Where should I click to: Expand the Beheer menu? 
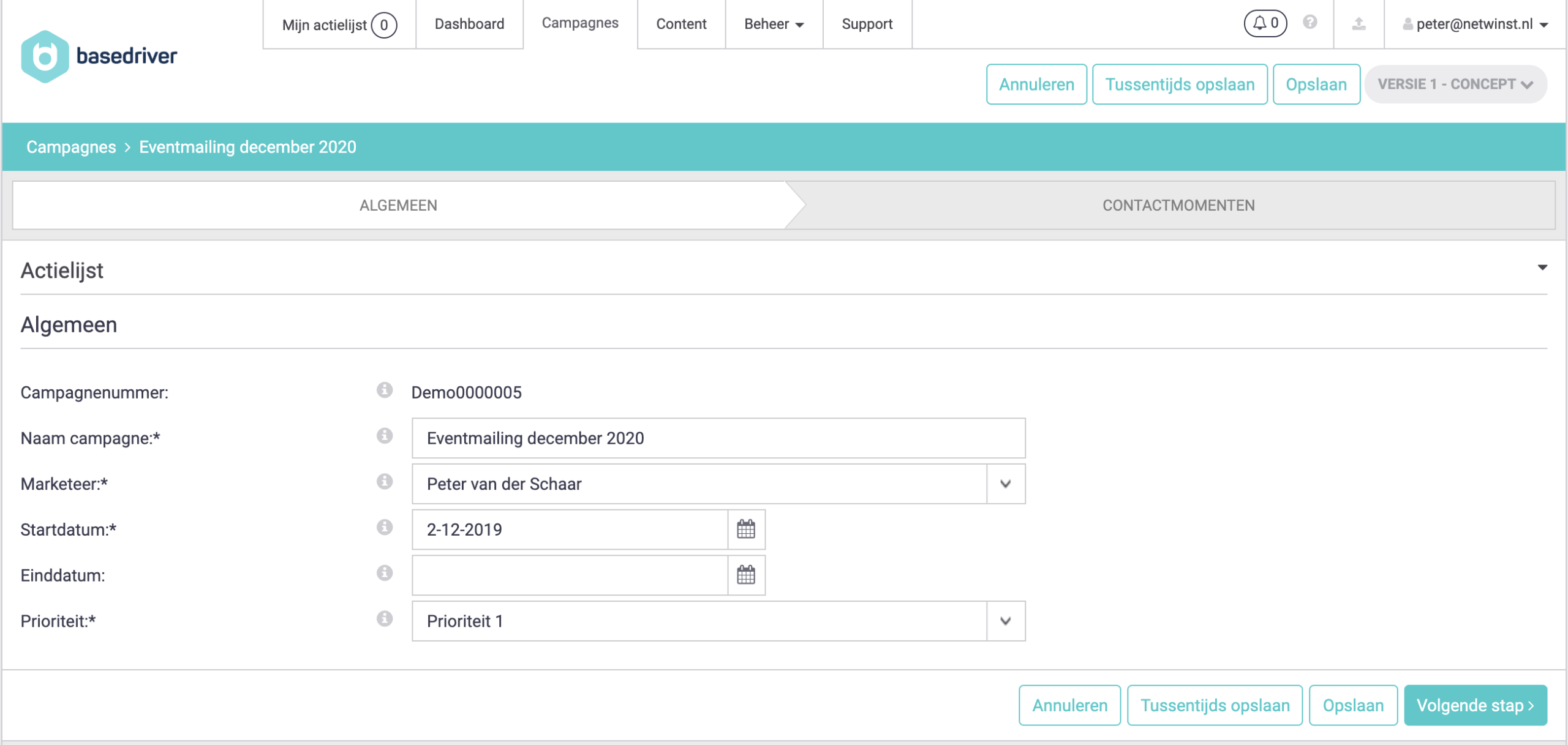[x=774, y=24]
